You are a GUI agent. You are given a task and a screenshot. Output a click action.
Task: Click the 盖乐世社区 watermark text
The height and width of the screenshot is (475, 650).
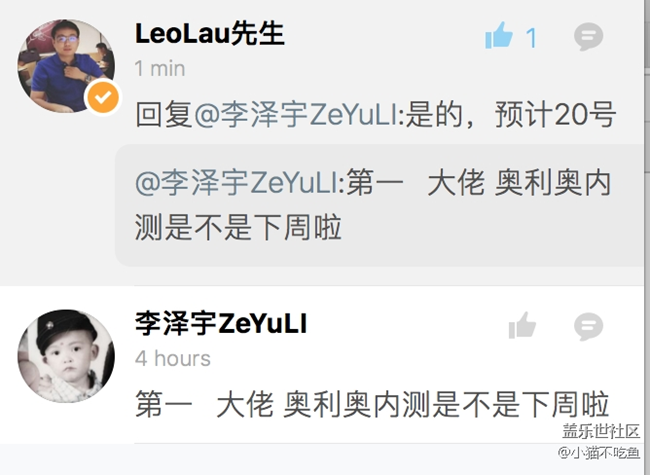(x=601, y=431)
